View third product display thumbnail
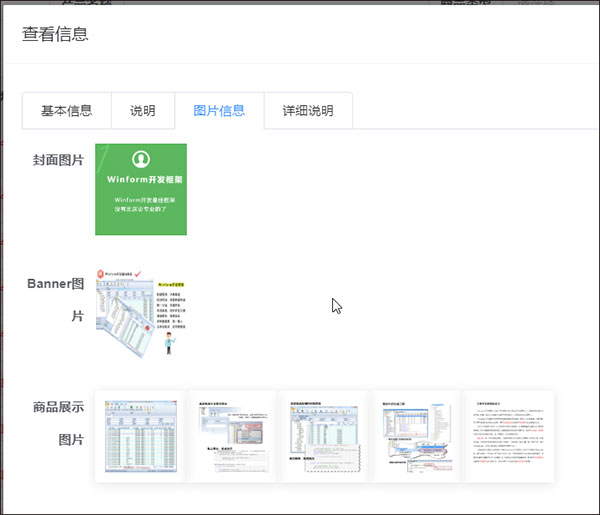Screen dimensions: 600x515 (324, 437)
